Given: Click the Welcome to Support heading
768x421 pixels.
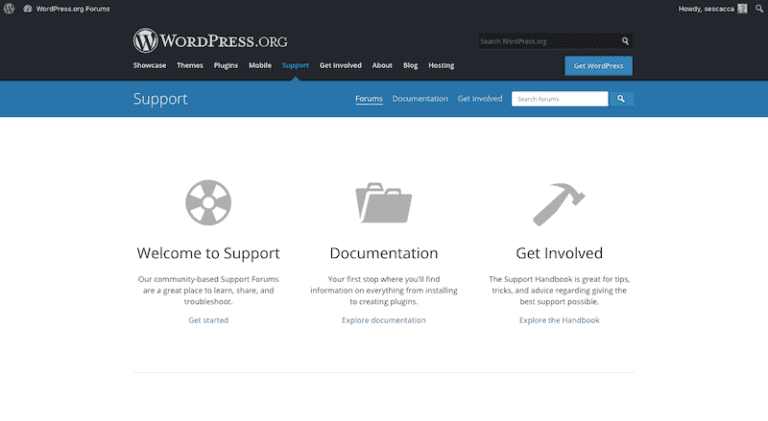Looking at the screenshot, I should (208, 253).
